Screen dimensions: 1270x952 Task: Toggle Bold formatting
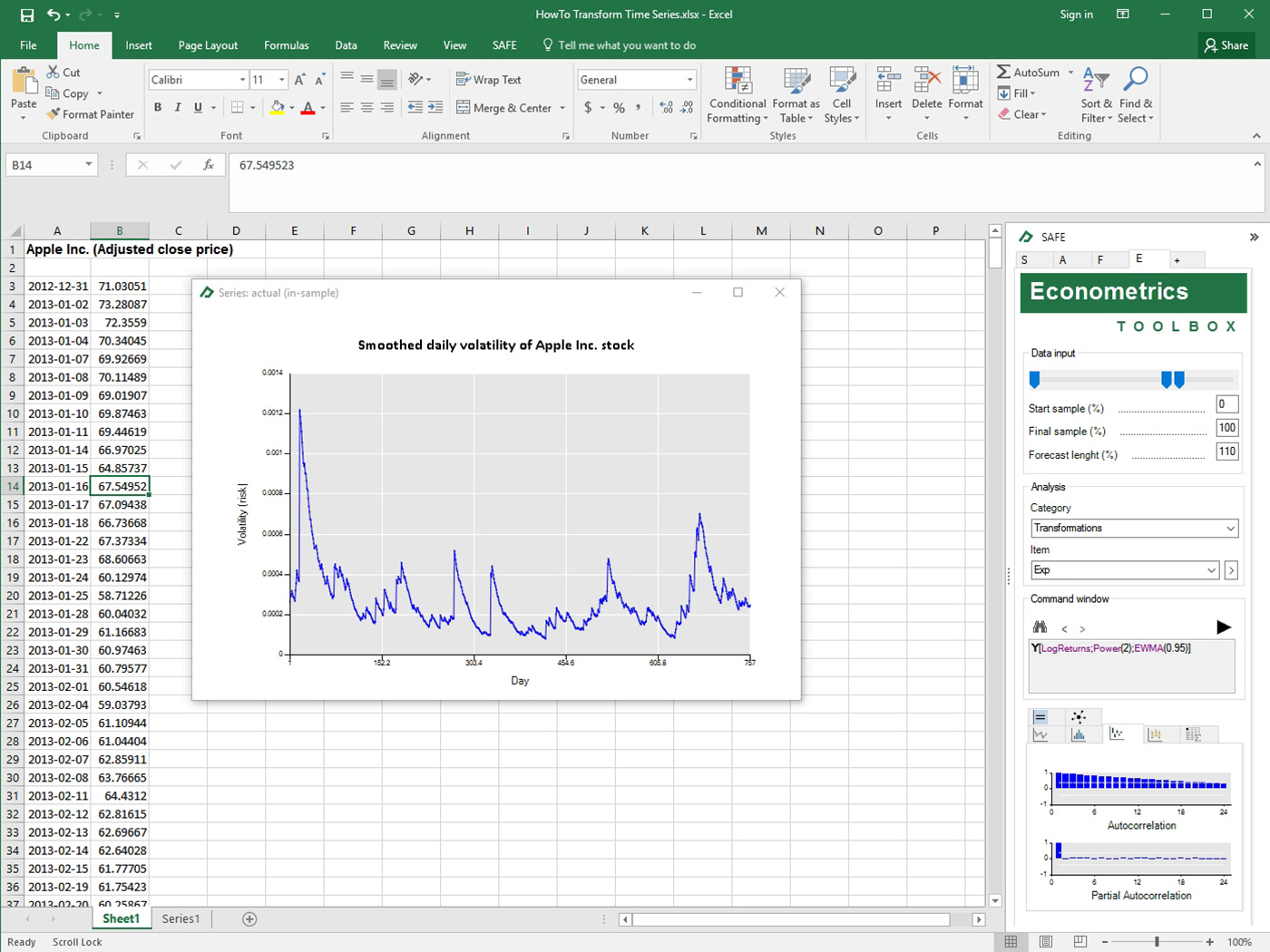(x=158, y=108)
